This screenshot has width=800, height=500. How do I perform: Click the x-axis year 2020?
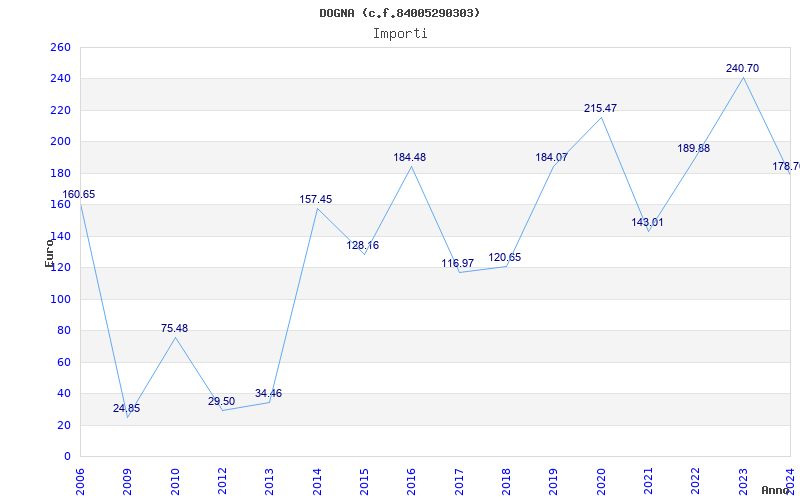[x=601, y=482]
